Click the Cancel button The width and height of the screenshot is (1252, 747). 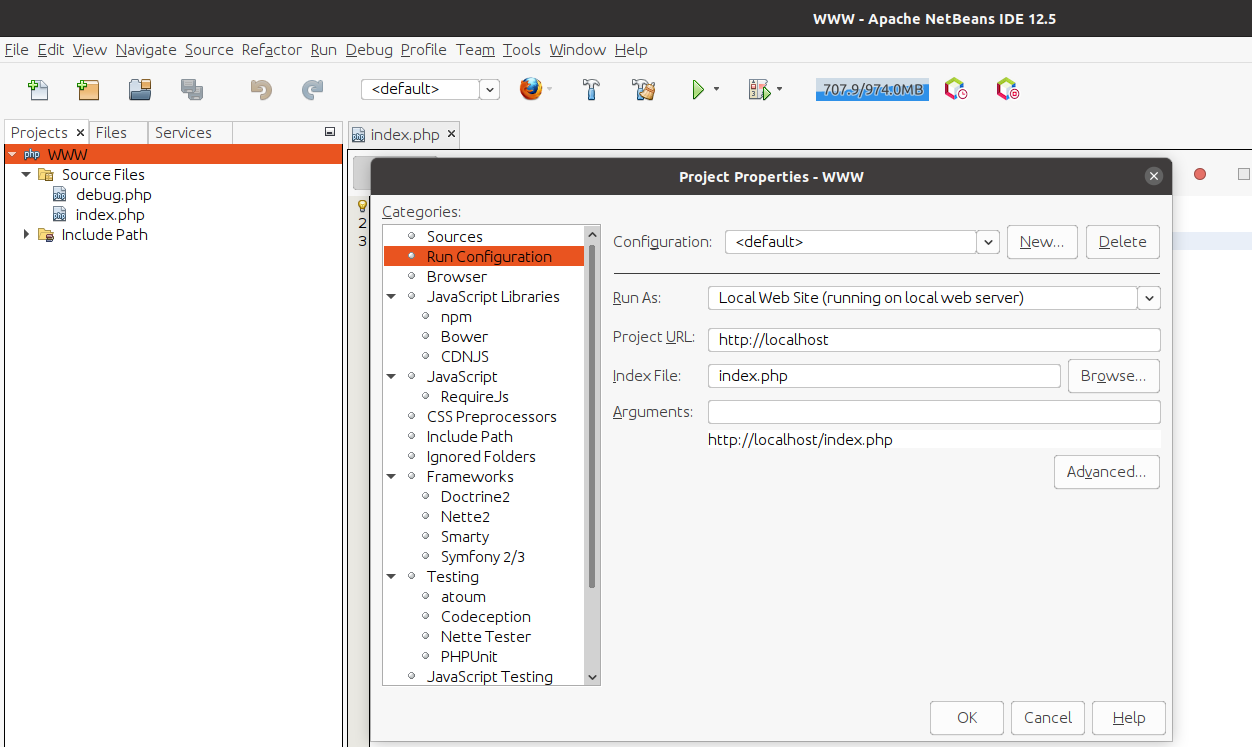1048,718
